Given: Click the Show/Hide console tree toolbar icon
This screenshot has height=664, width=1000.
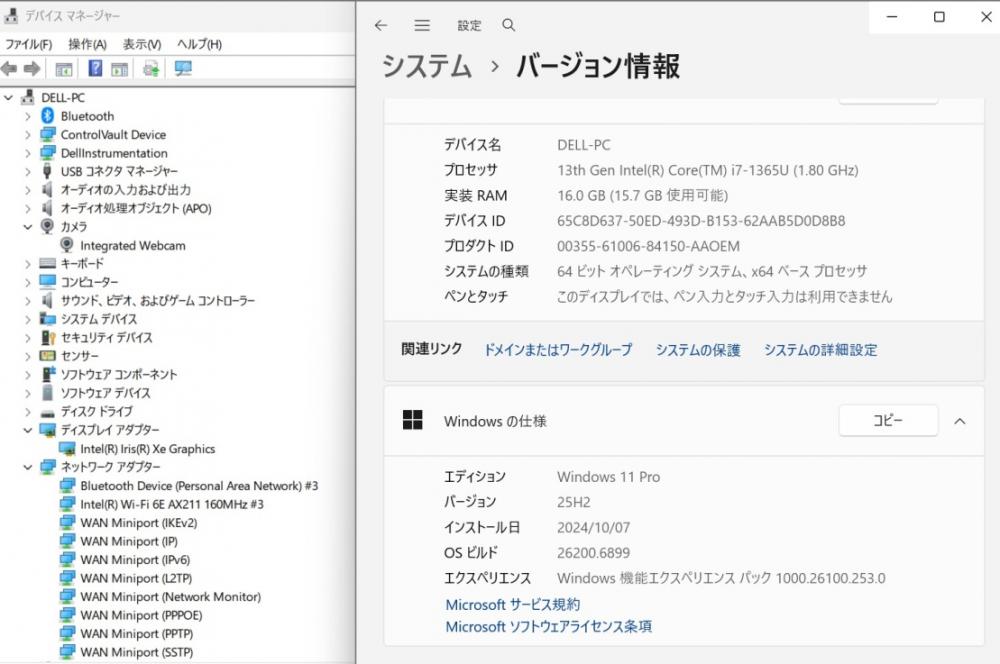Looking at the screenshot, I should click(x=64, y=69).
